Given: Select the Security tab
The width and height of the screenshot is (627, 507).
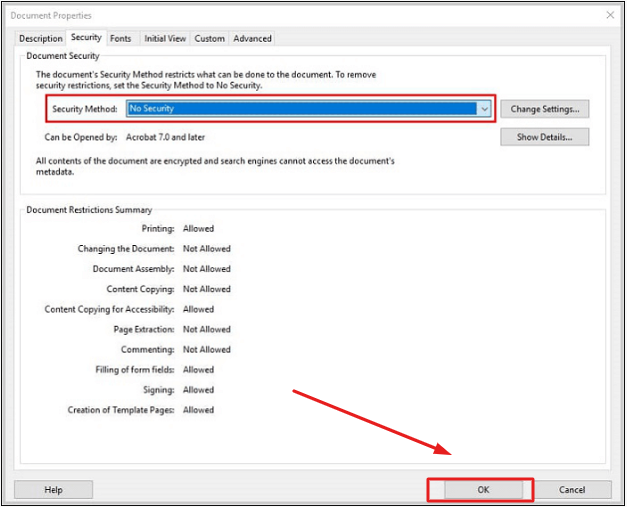Looking at the screenshot, I should pyautogui.click(x=86, y=37).
